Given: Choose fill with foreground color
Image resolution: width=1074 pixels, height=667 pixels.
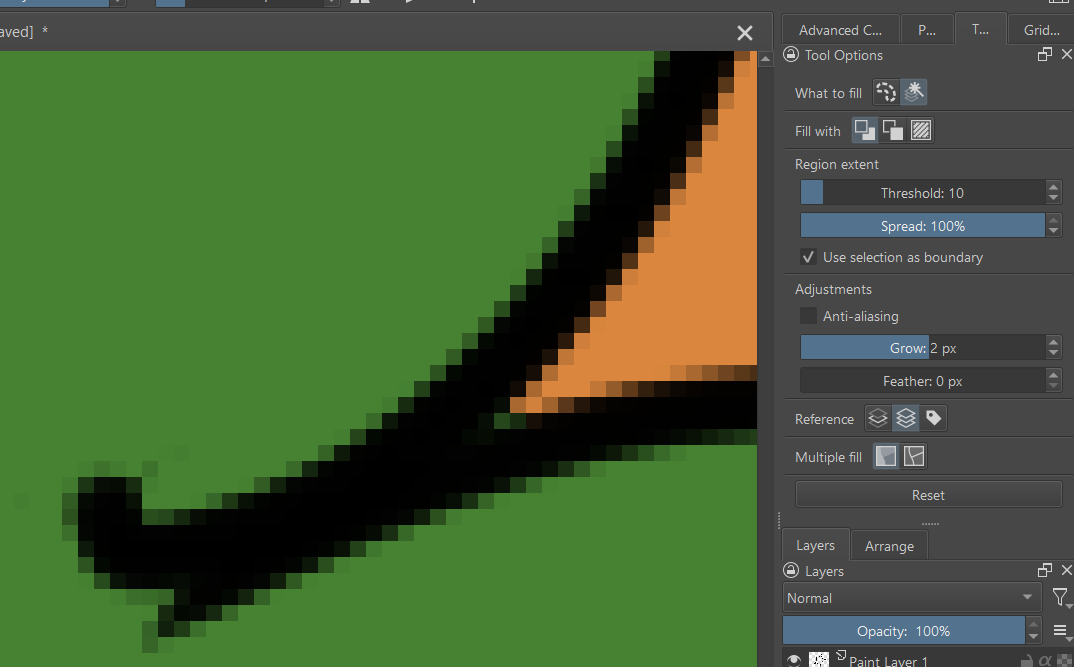Looking at the screenshot, I should (864, 130).
